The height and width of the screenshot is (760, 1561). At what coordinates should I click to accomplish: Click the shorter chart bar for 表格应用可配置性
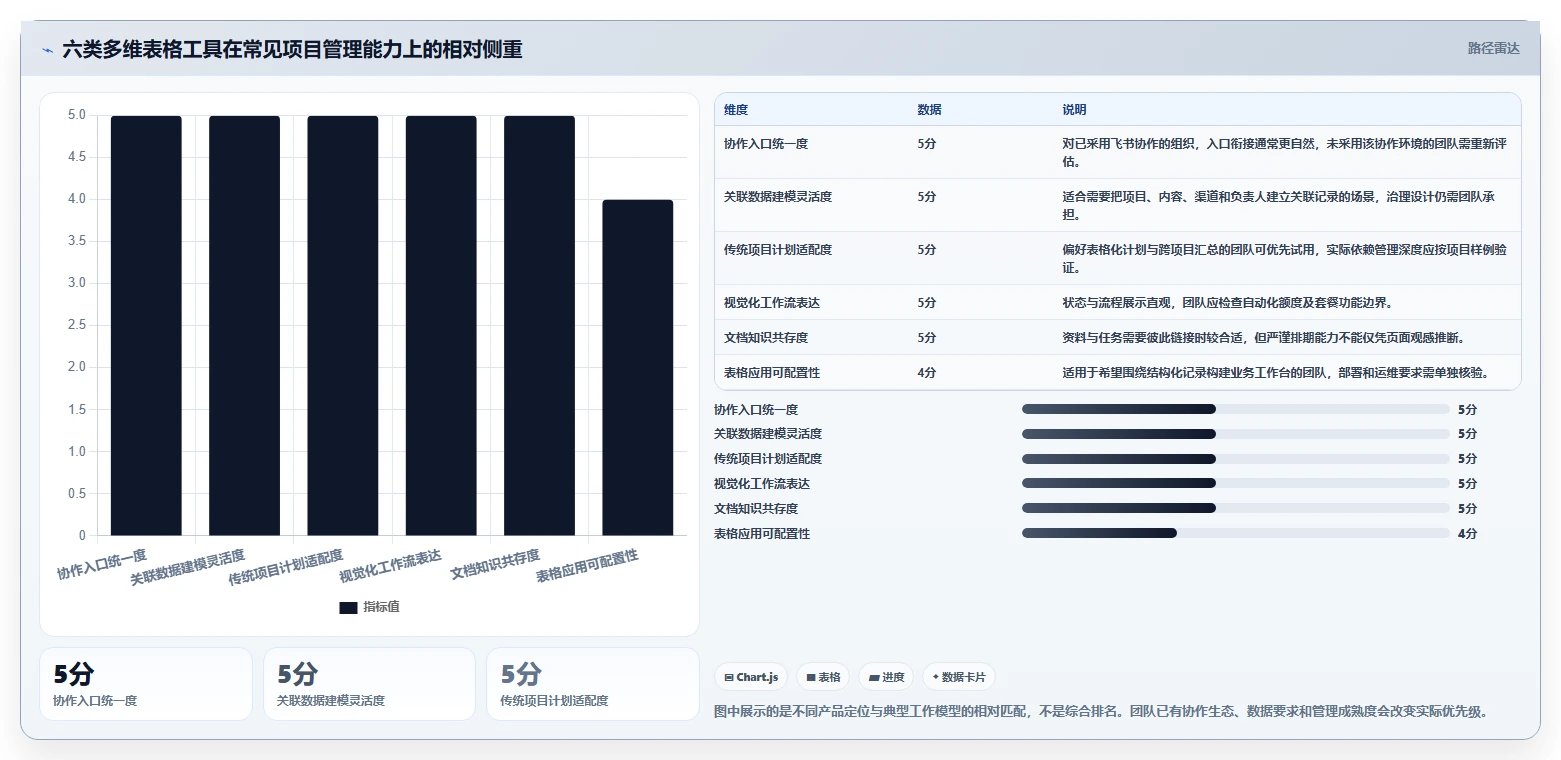click(x=637, y=367)
